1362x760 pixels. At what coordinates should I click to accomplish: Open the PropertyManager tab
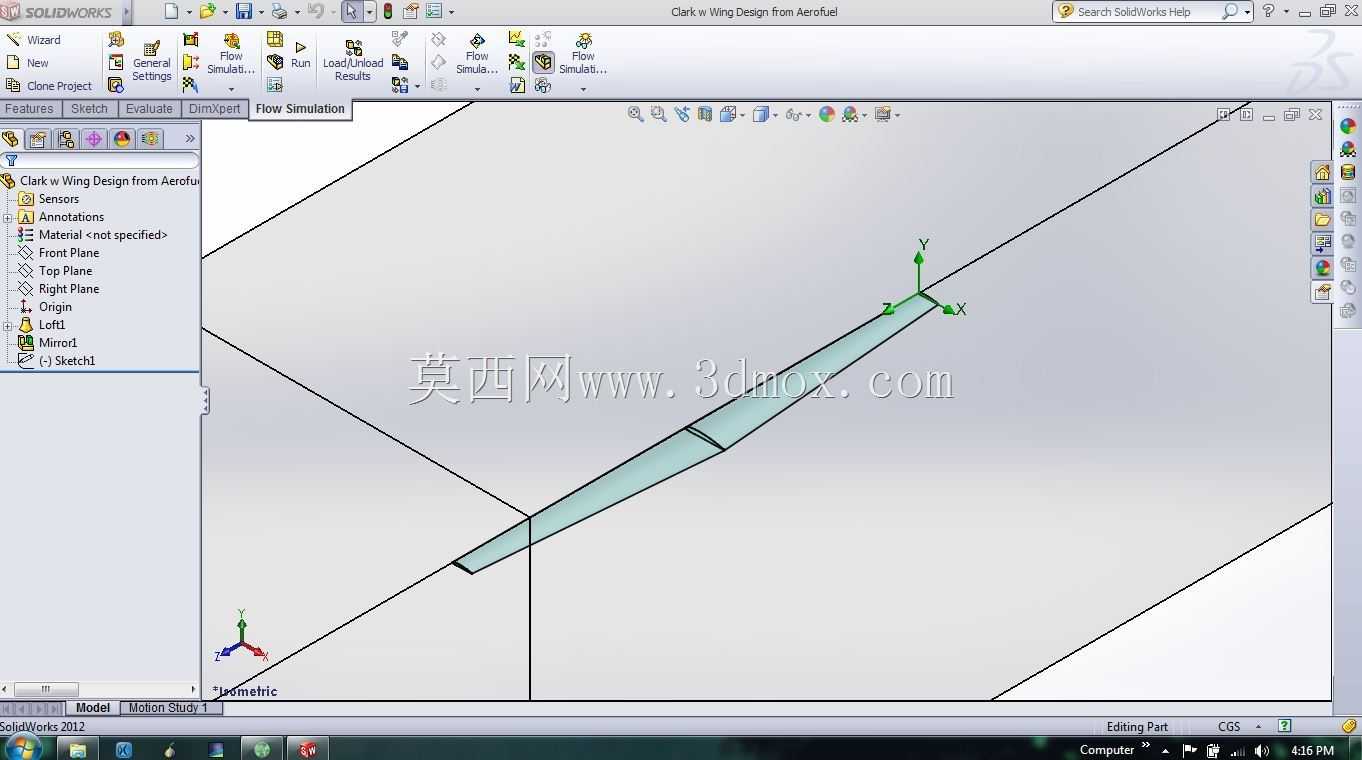coord(38,139)
